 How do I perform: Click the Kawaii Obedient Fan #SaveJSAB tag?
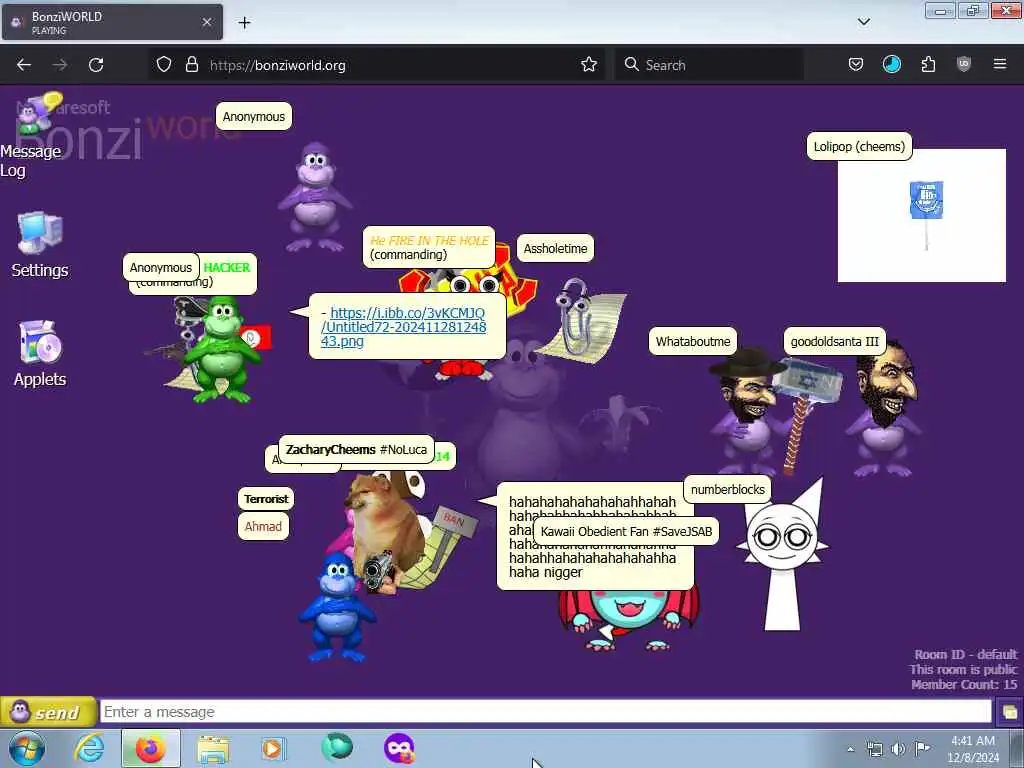626,532
